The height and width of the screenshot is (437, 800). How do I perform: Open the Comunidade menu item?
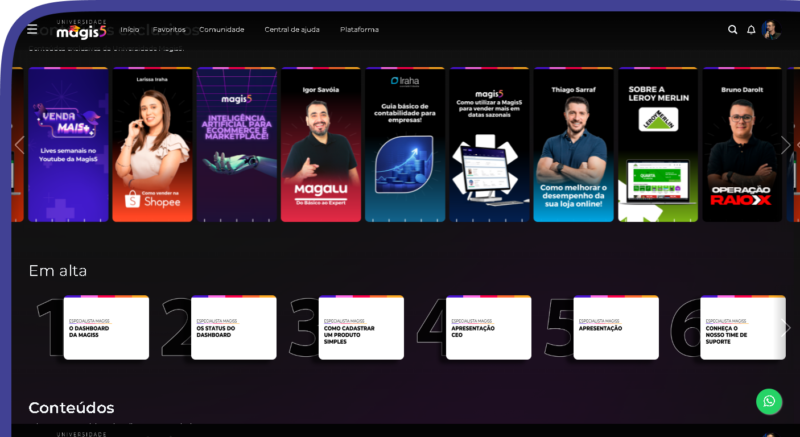click(221, 30)
